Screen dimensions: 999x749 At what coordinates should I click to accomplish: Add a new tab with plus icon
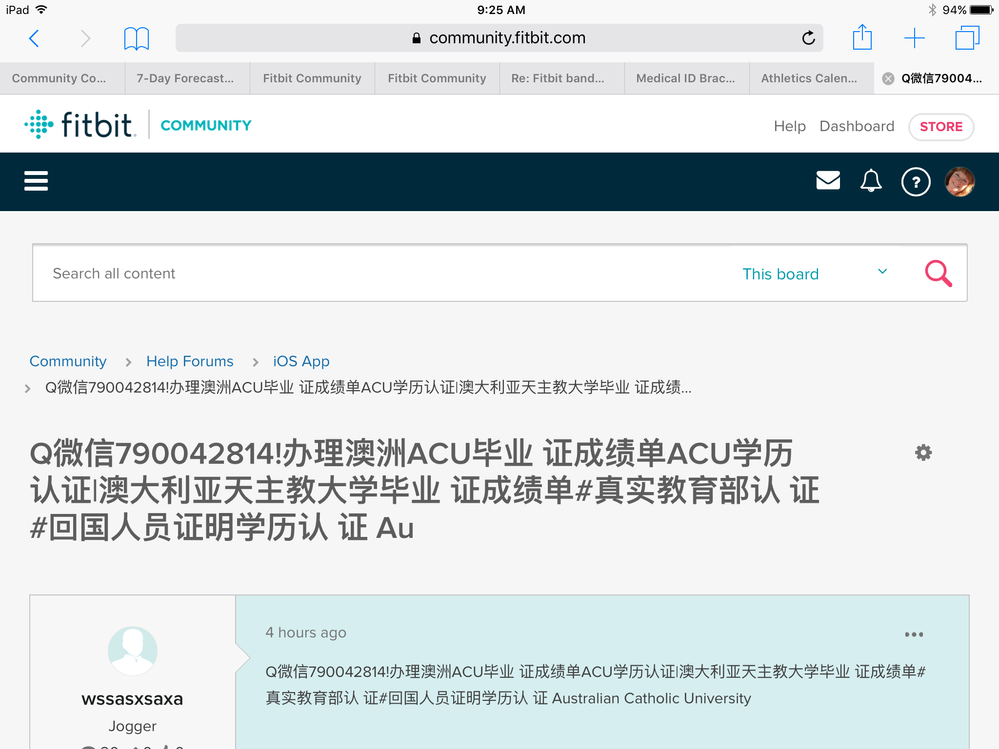(914, 38)
